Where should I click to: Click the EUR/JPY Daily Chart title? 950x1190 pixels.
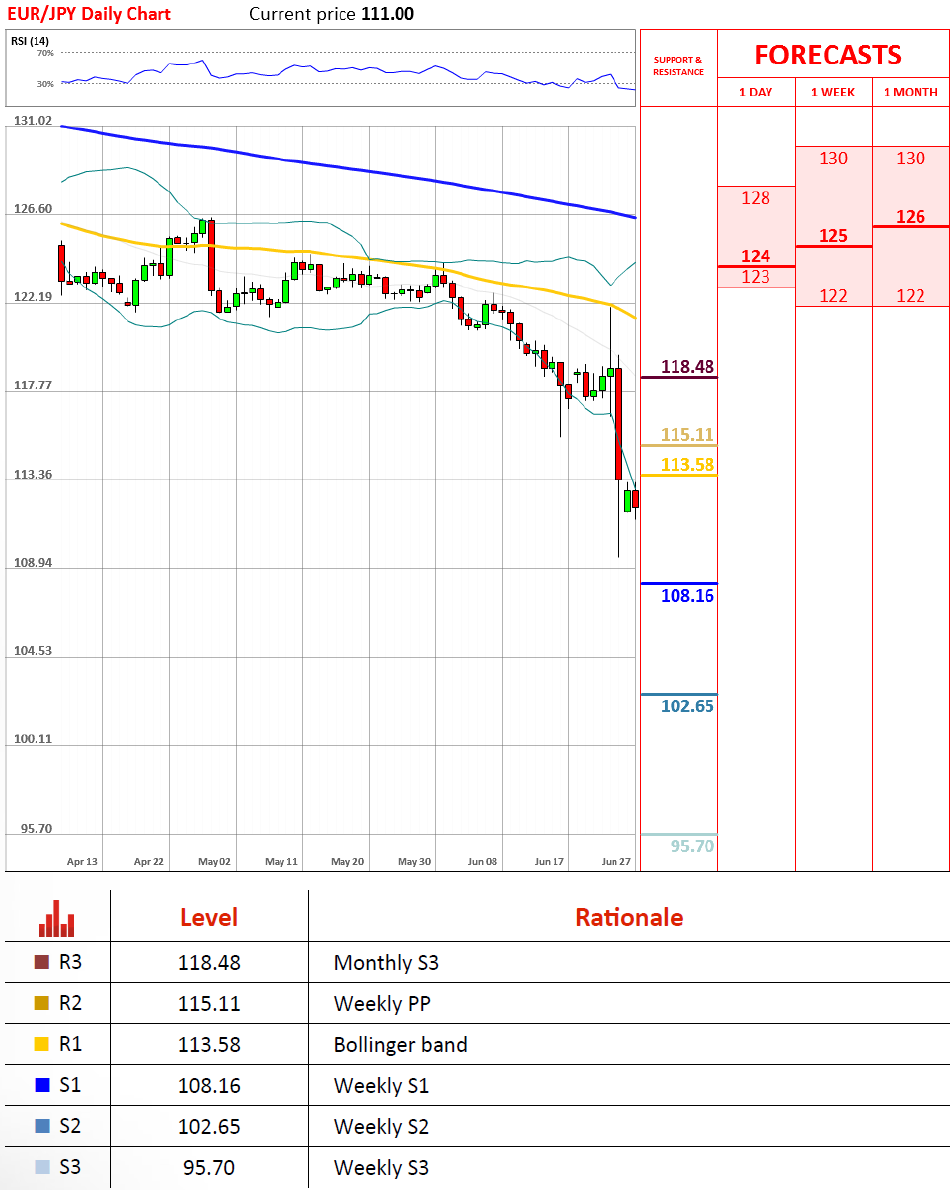[x=89, y=14]
